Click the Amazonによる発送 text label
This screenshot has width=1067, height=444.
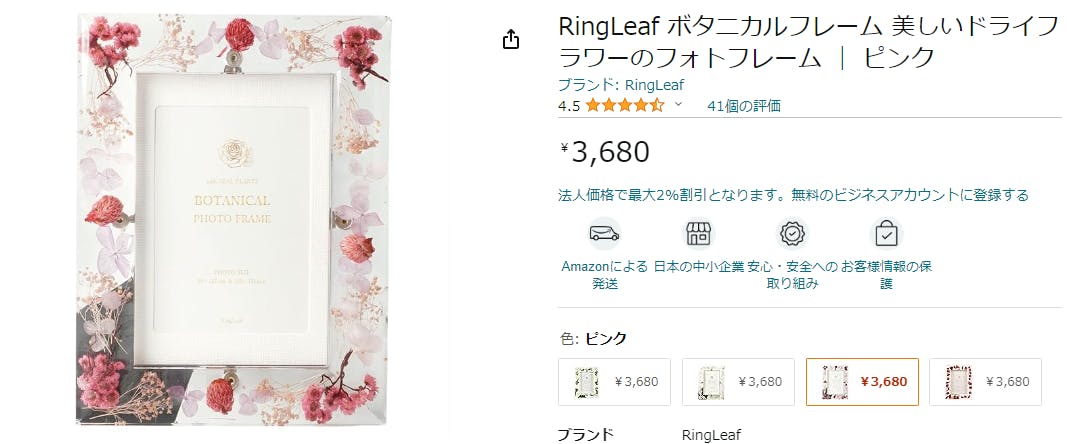(x=604, y=275)
